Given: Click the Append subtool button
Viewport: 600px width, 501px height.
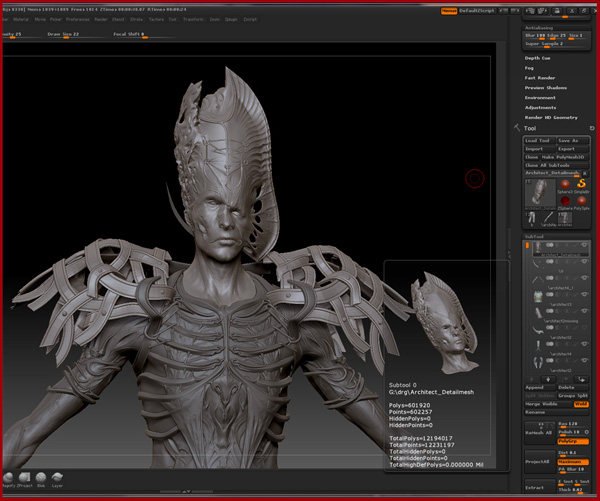Looking at the screenshot, I should (539, 388).
